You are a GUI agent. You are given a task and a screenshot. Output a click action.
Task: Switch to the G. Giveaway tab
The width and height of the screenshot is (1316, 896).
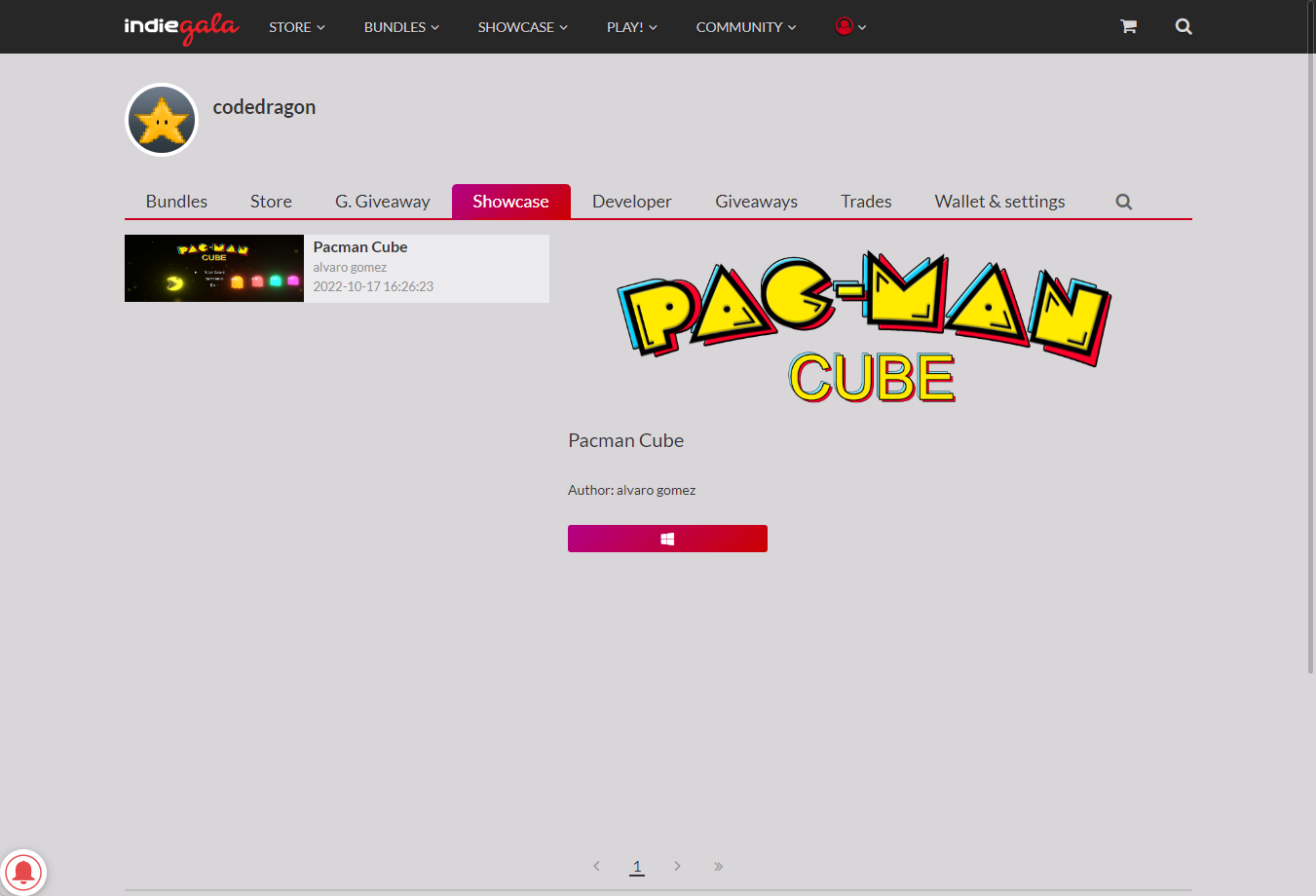tap(383, 202)
